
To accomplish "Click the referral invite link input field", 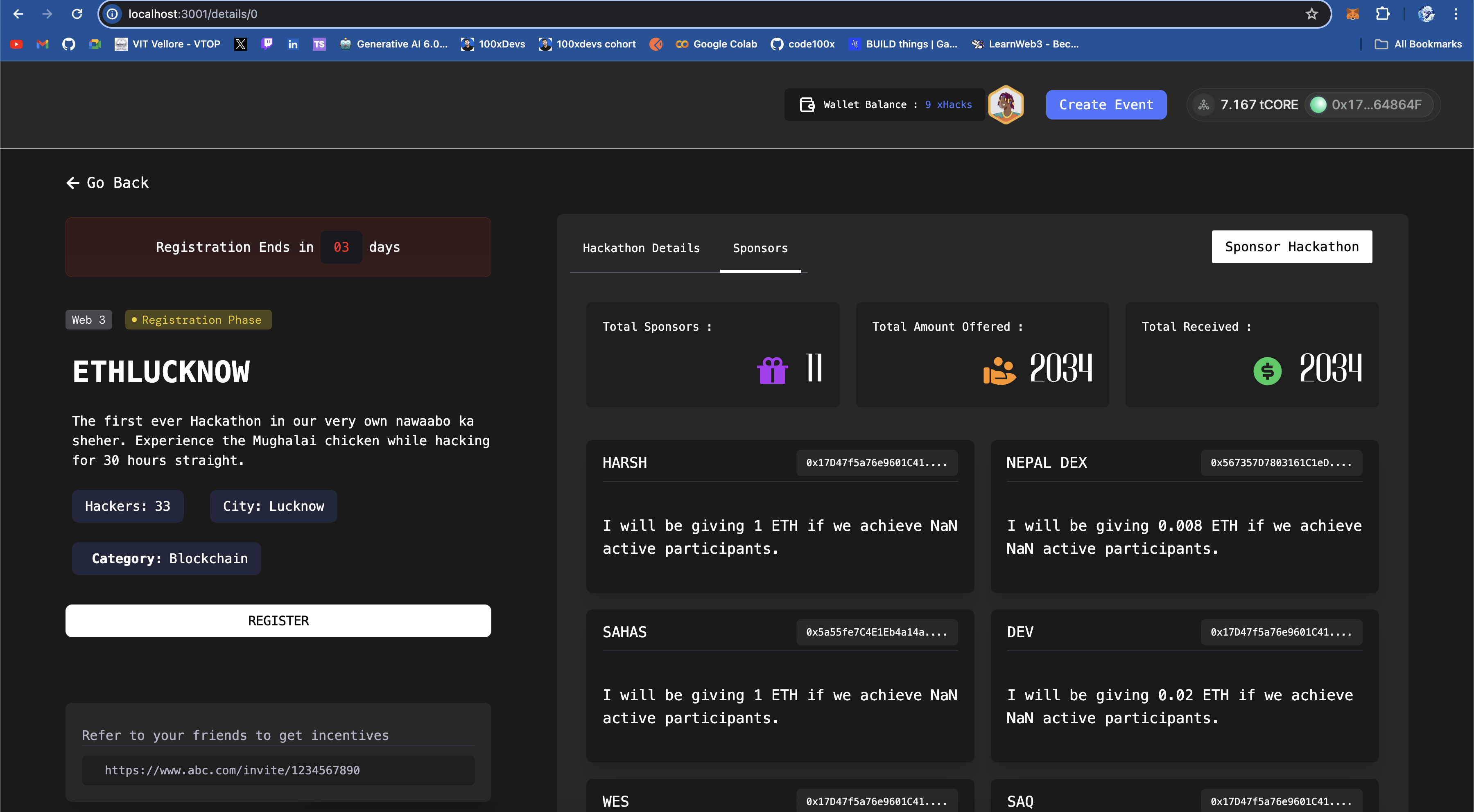I will point(278,770).
